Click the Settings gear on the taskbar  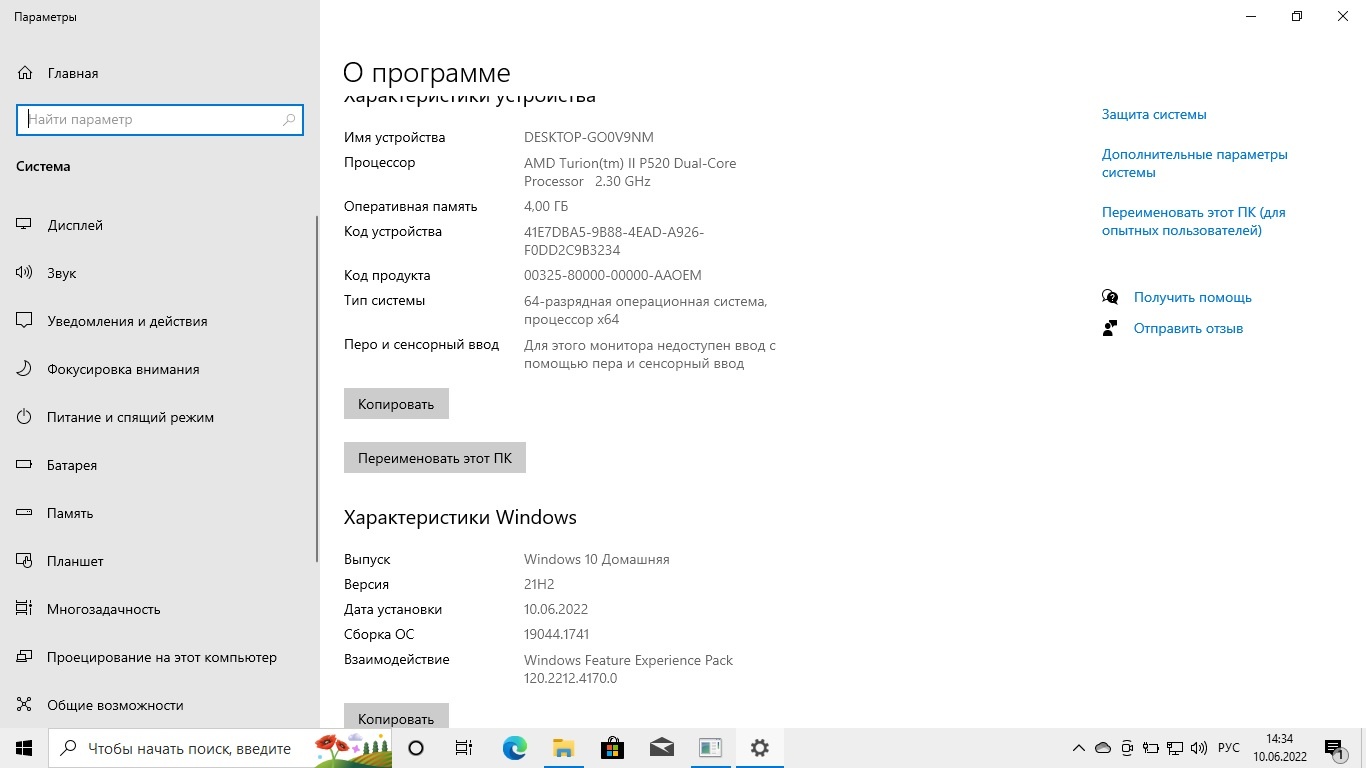[x=759, y=748]
